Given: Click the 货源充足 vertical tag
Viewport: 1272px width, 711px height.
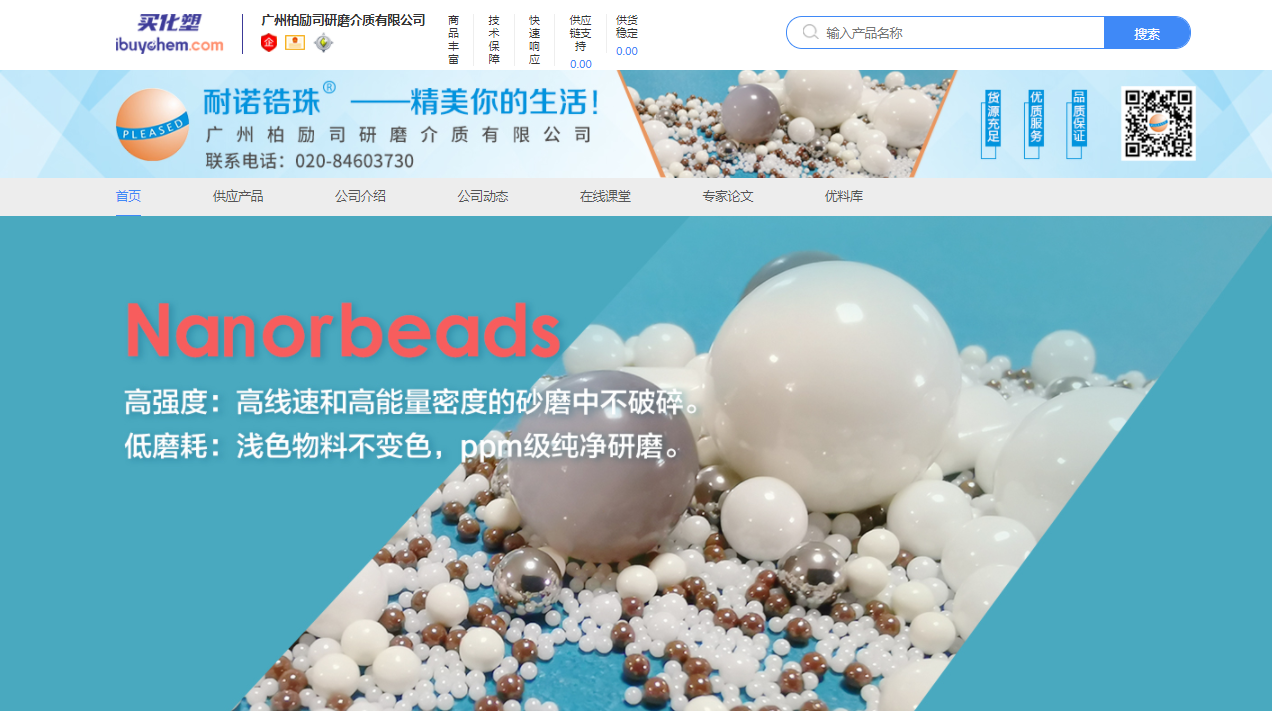Looking at the screenshot, I should pos(991,123).
